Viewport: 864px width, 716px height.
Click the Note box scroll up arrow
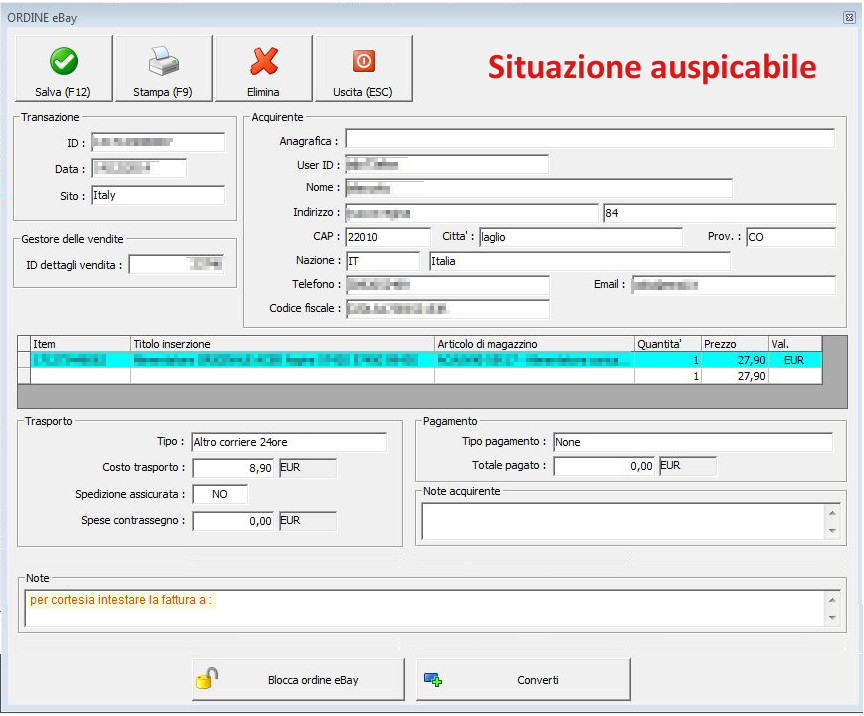point(832,600)
